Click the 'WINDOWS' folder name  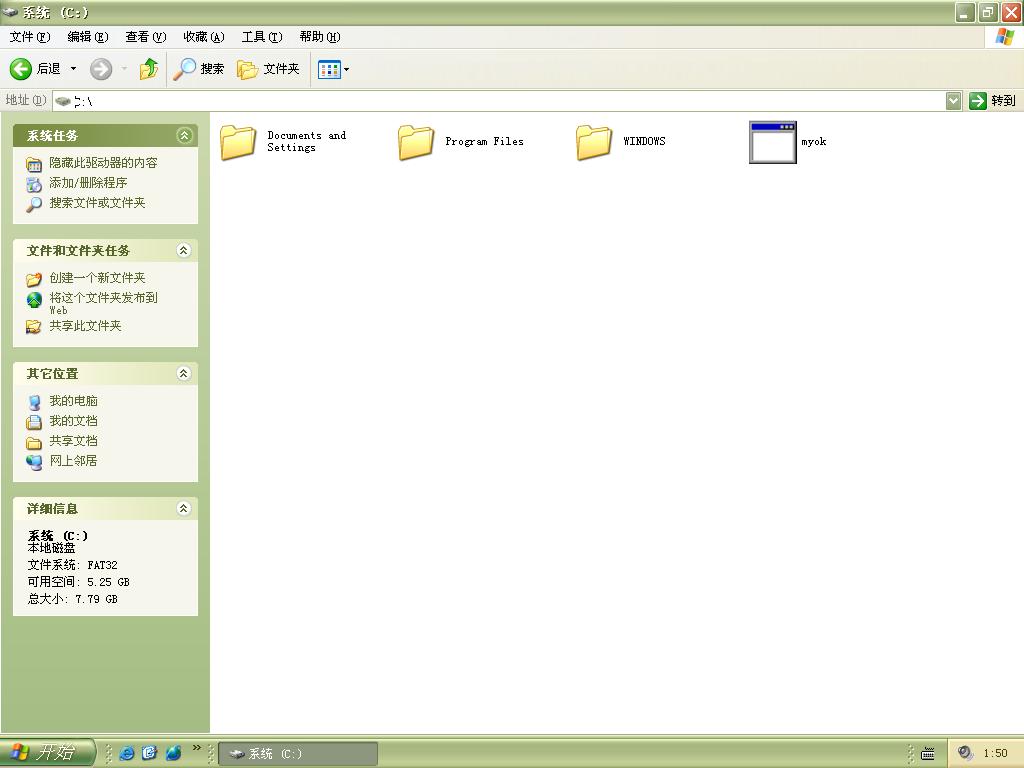click(644, 141)
